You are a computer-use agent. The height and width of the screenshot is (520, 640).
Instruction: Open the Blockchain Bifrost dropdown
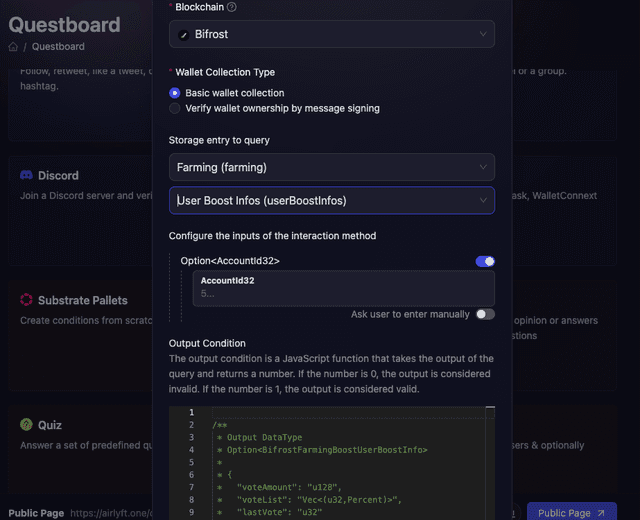coord(331,35)
